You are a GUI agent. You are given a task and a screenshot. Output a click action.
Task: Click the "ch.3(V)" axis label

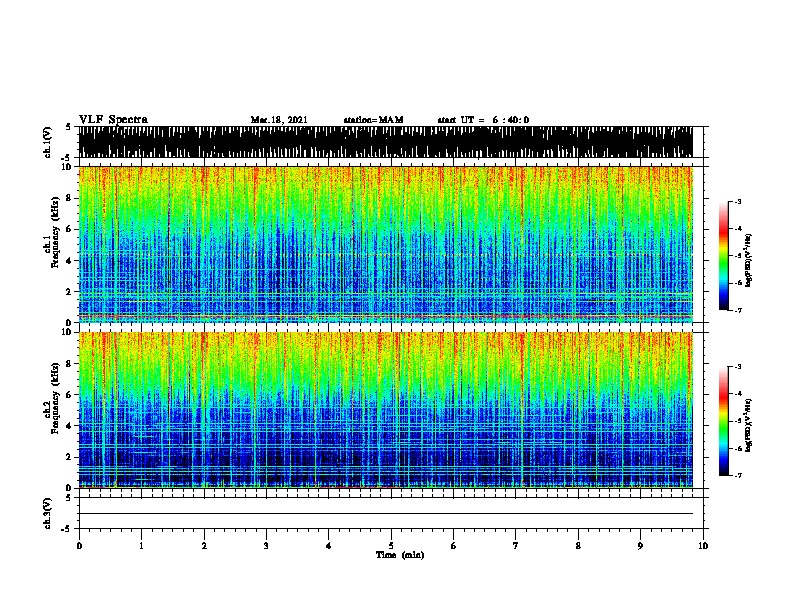47,513
